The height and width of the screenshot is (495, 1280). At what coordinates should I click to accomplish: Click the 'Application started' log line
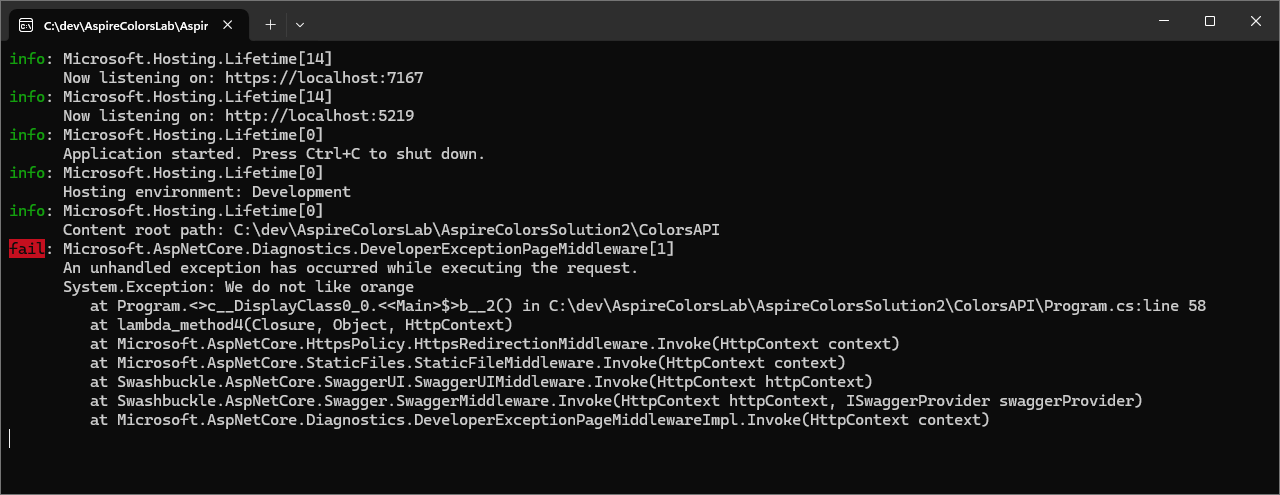(273, 154)
